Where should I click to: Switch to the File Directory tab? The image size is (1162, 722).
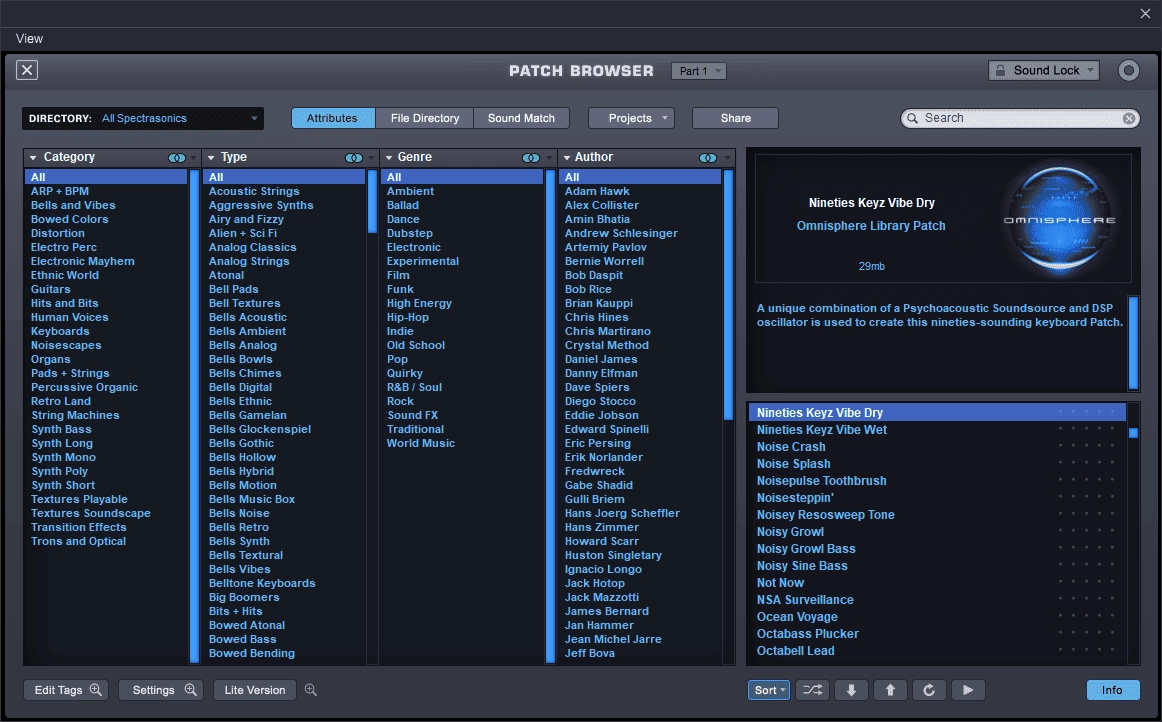(425, 119)
